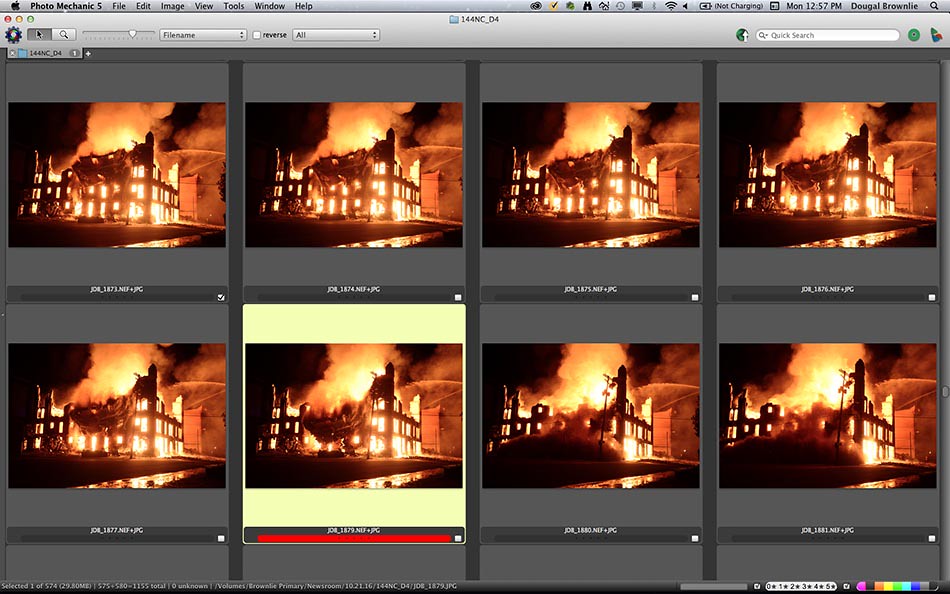Open the Window menu
The image size is (950, 594).
coord(270,6)
